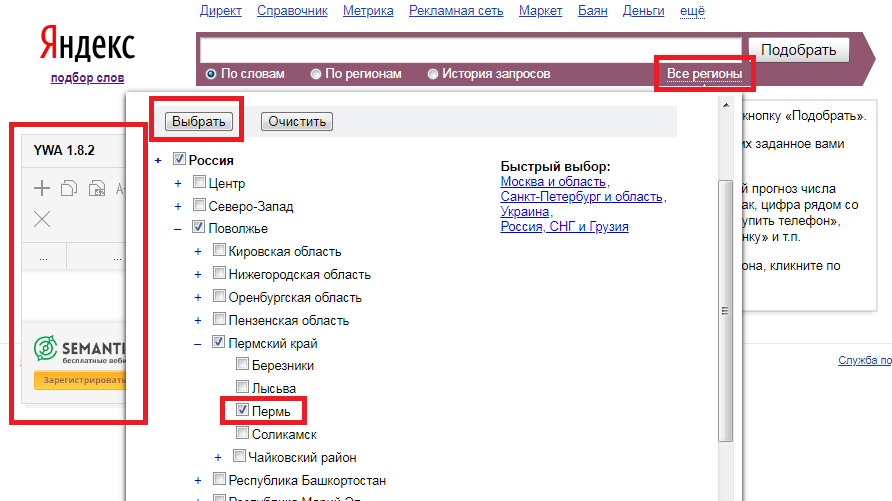Image resolution: width=892 pixels, height=501 pixels.
Task: Click the Выбрать button
Action: pyautogui.click(x=199, y=121)
